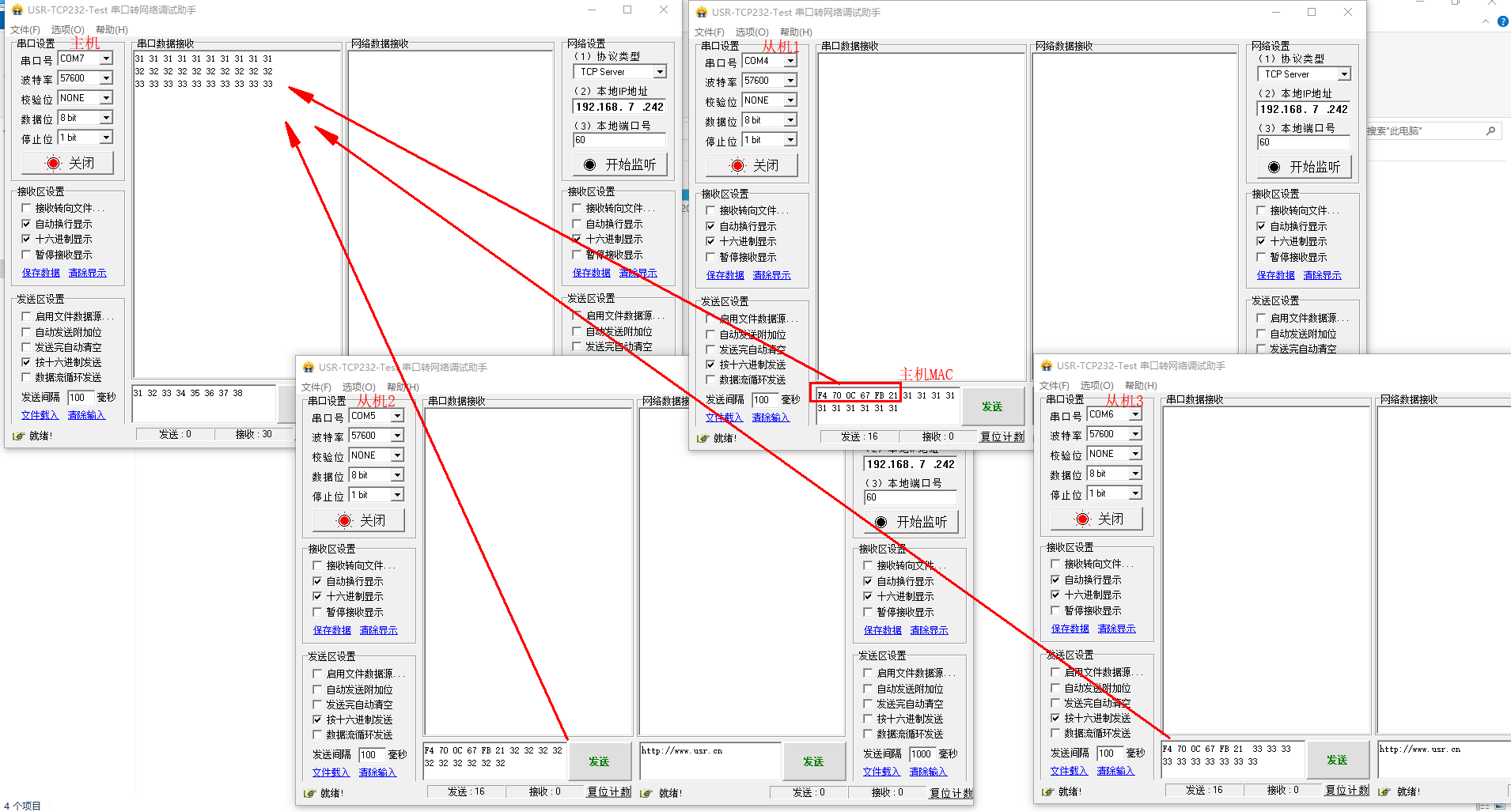The height and width of the screenshot is (812, 1511).
Task: Expand the 波特率 dropdown in COM4 window
Action: [790, 81]
